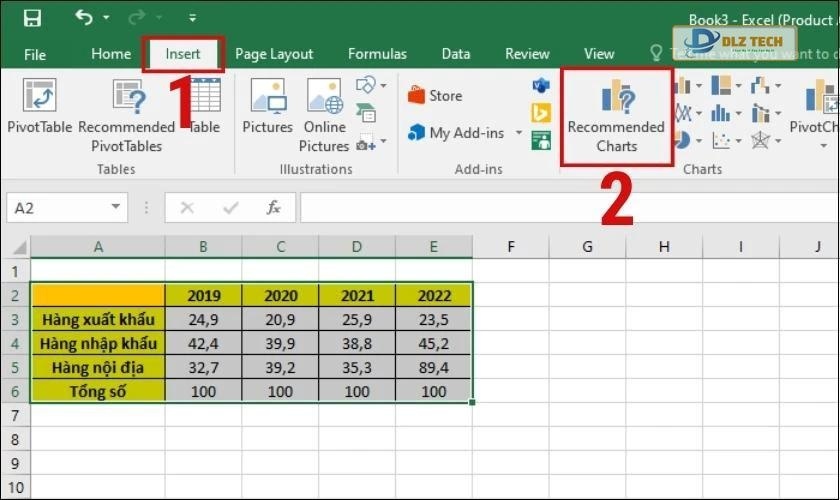Click the Save icon in the title bar
Image resolution: width=840 pixels, height=500 pixels.
click(32, 18)
